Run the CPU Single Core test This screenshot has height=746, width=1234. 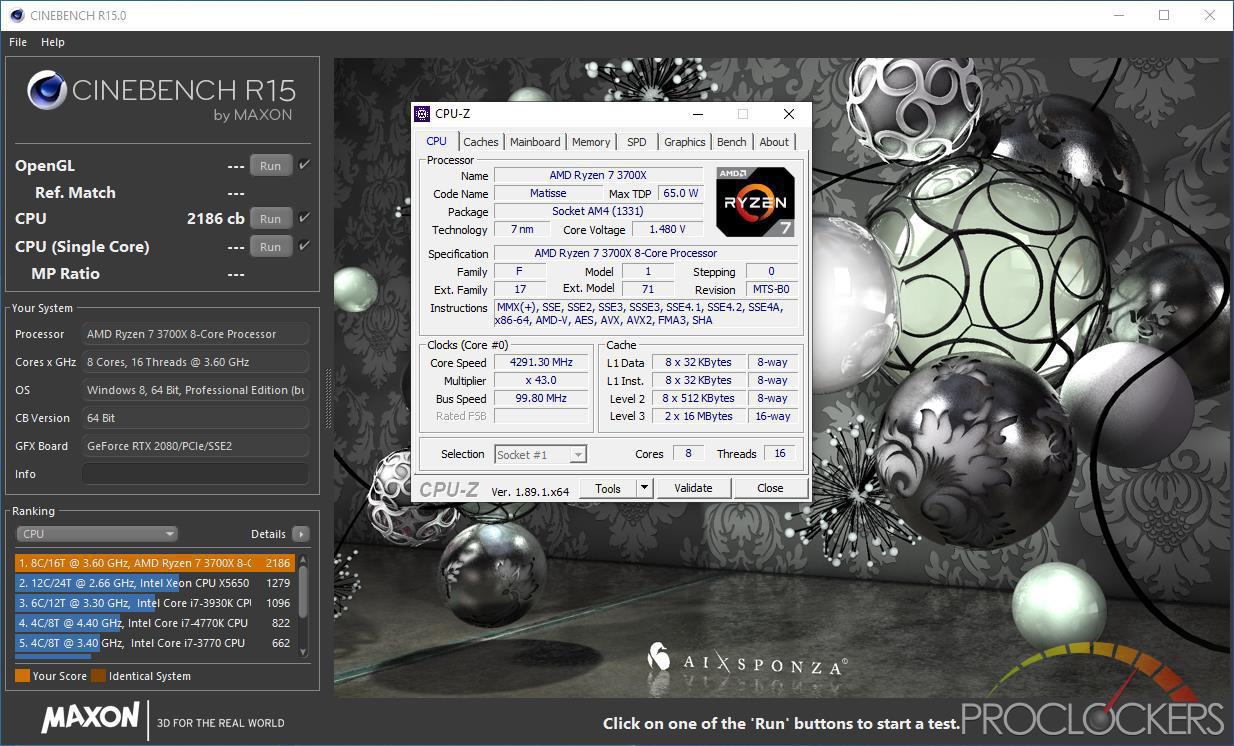coord(270,246)
